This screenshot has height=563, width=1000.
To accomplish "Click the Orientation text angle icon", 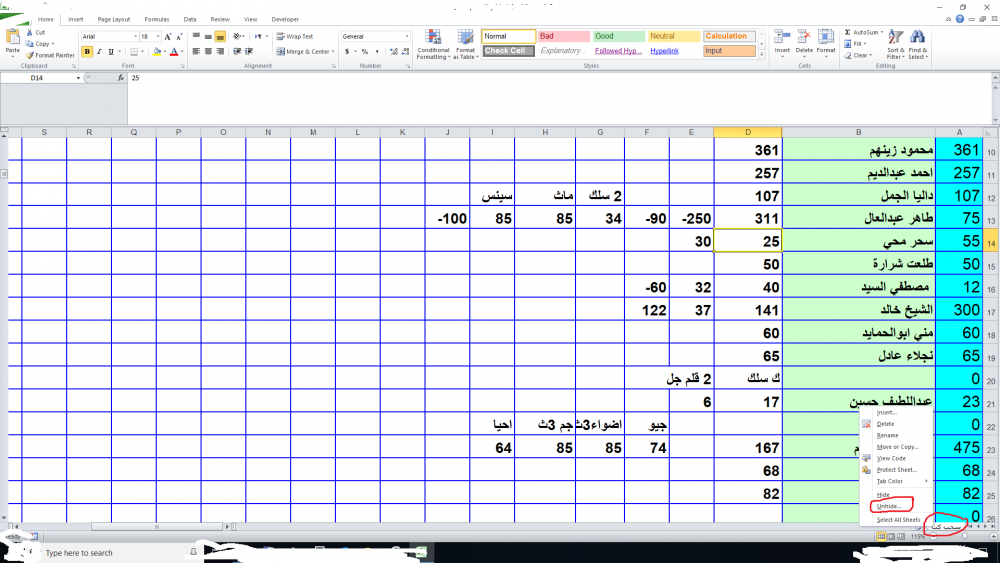I will (238, 36).
